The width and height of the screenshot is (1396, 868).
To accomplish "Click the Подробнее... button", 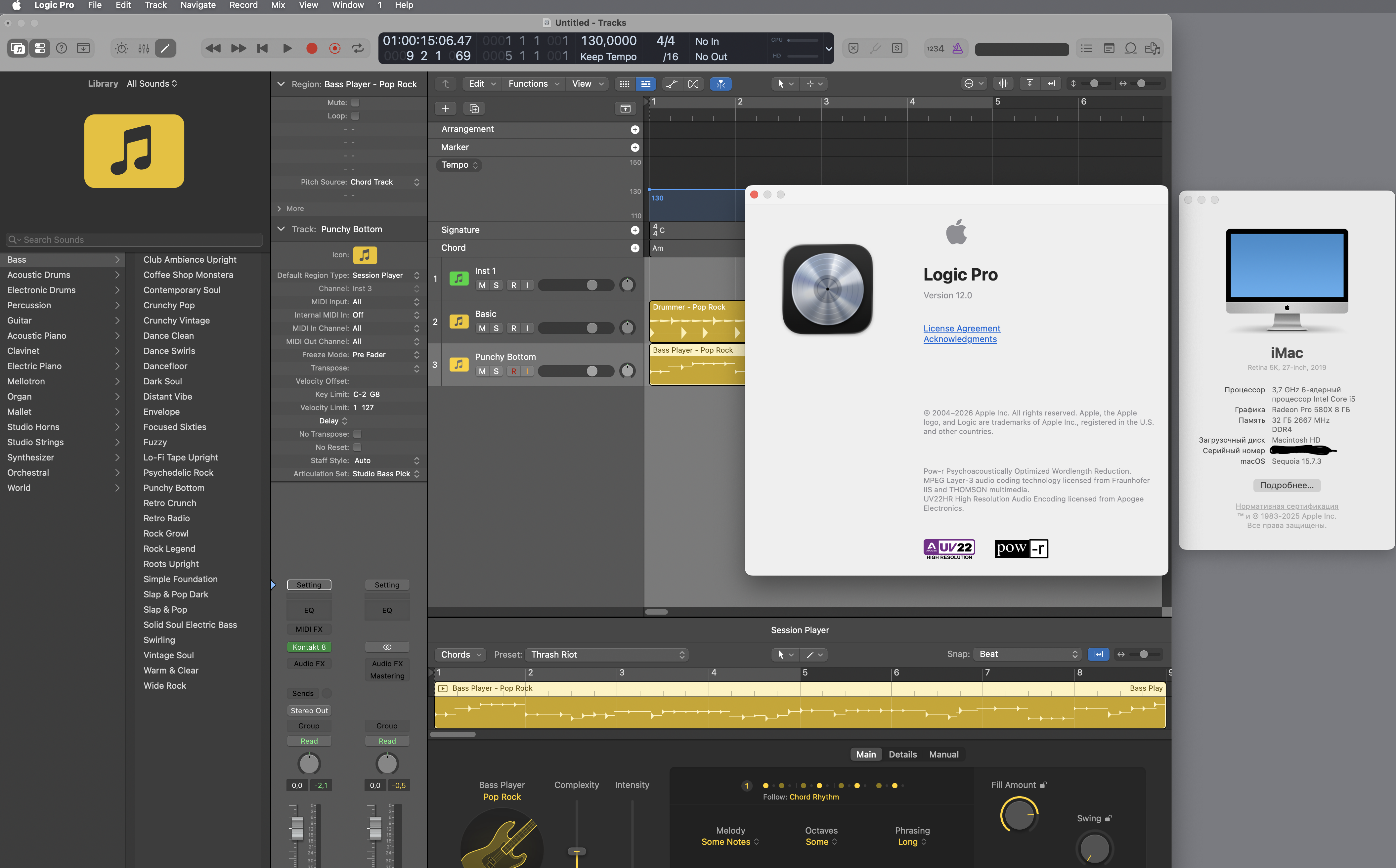I will pos(1286,485).
